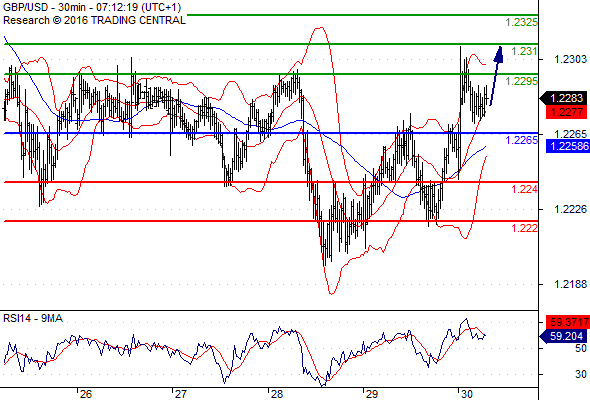Select the 1.231 resistance level label
This screenshot has width=590, height=400.
(x=524, y=51)
